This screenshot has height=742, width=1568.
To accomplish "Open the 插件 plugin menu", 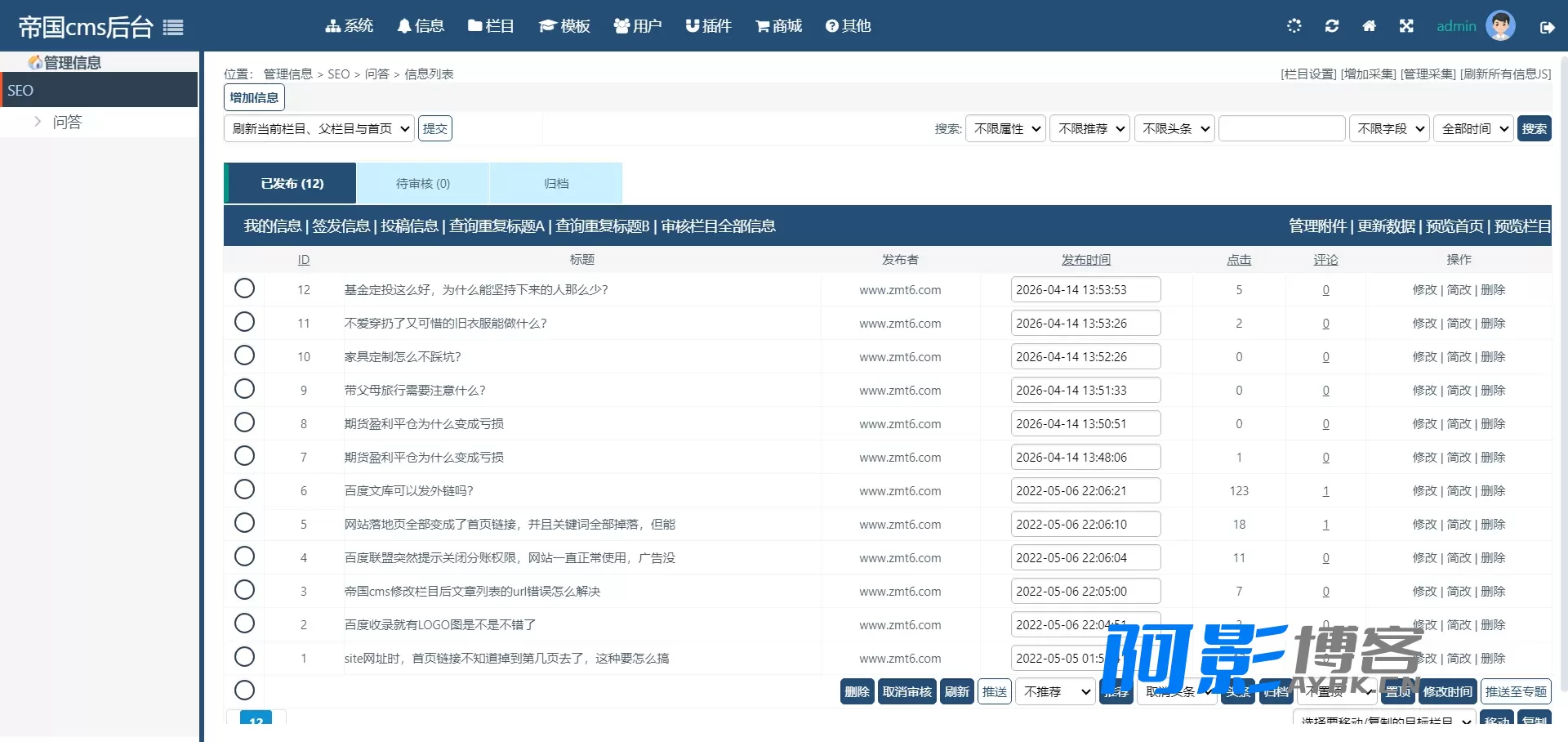I will click(x=708, y=26).
